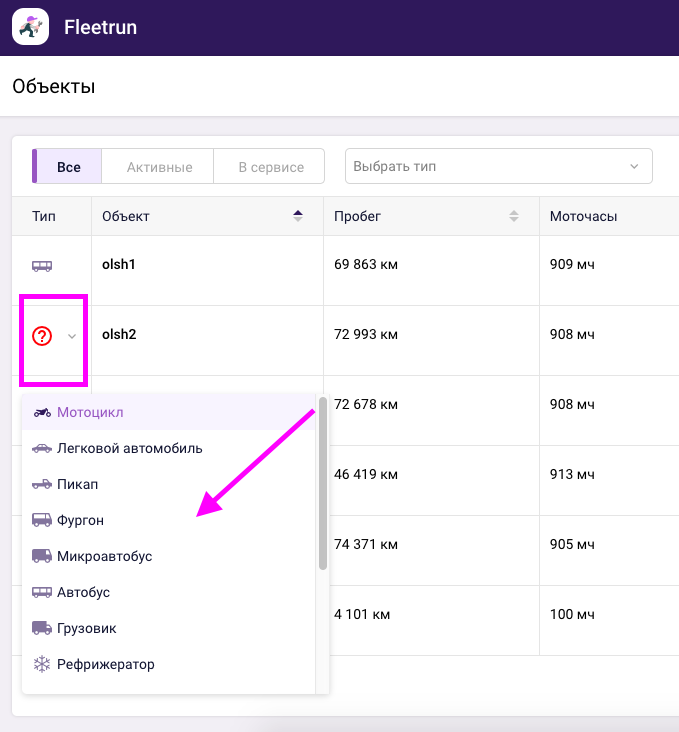
Task: Open the Выбрать тип dropdown
Action: tap(498, 167)
